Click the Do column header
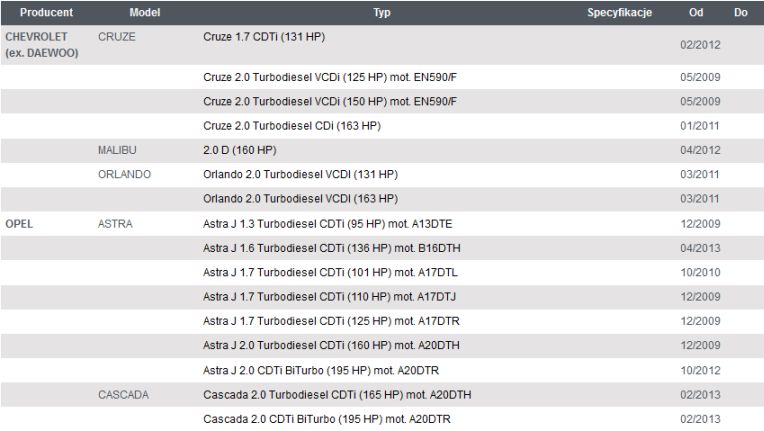 [x=741, y=13]
